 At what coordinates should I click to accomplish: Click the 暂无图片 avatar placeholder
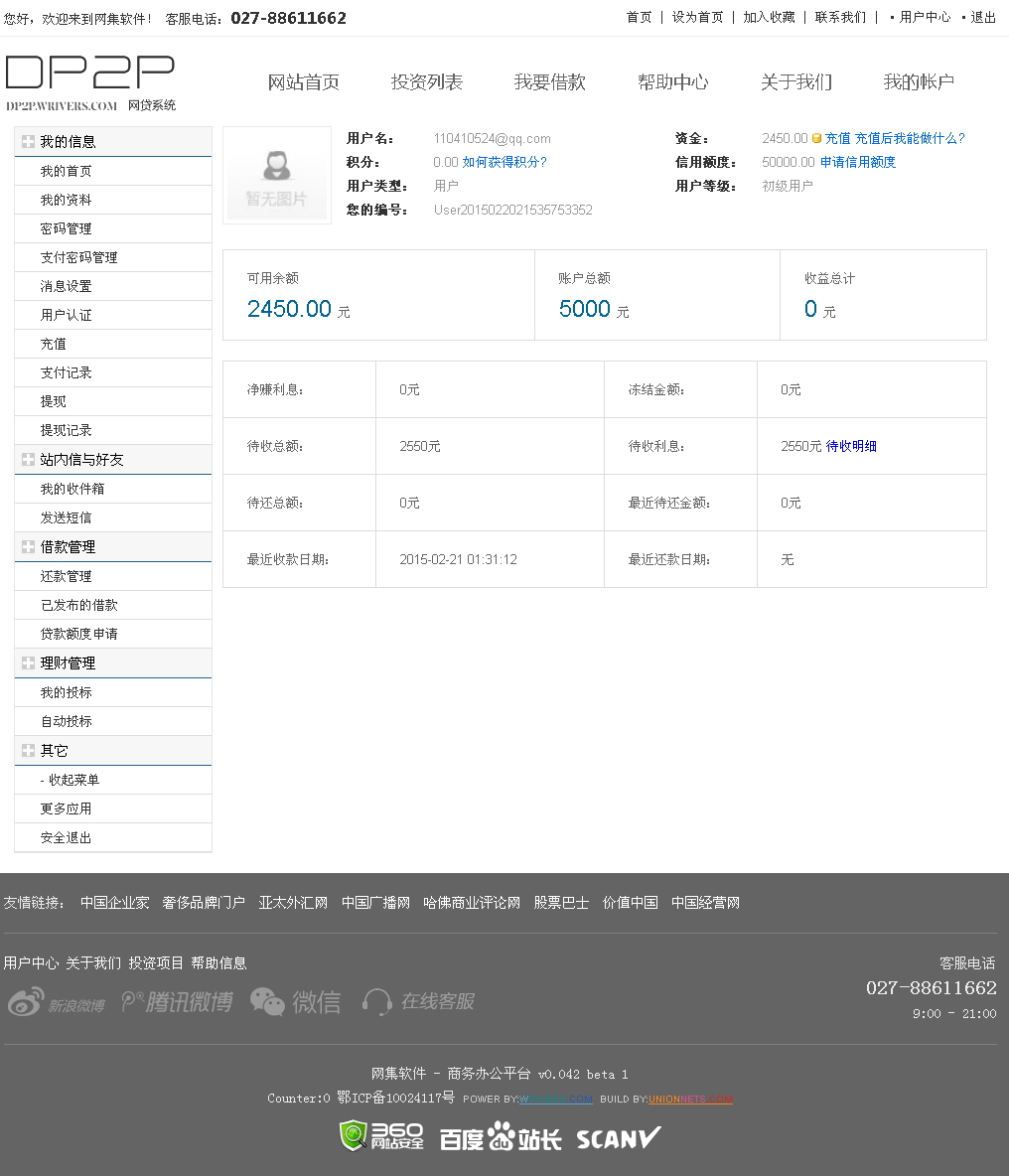click(x=277, y=176)
